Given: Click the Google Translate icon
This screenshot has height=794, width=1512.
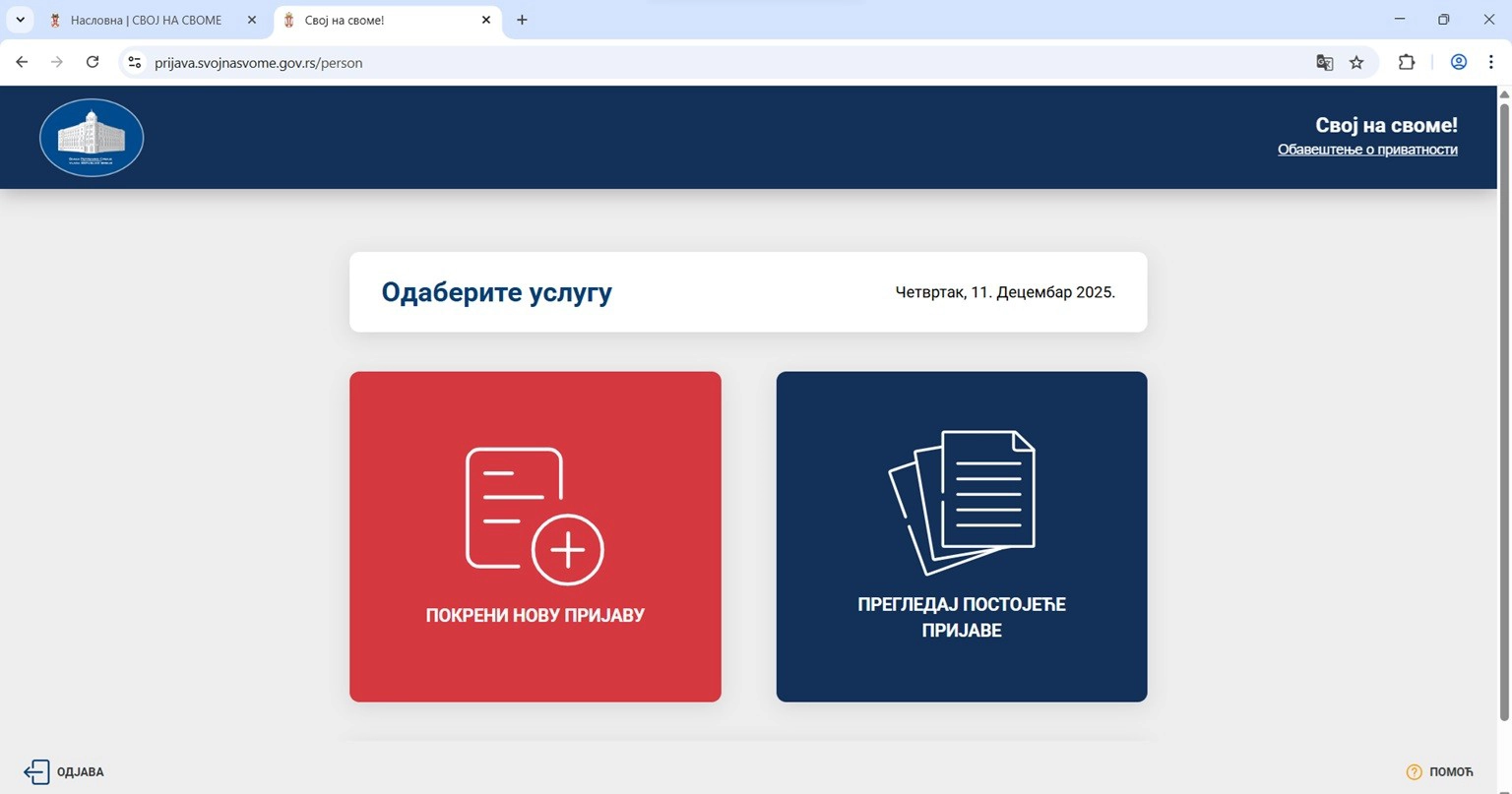Looking at the screenshot, I should pos(1325,62).
